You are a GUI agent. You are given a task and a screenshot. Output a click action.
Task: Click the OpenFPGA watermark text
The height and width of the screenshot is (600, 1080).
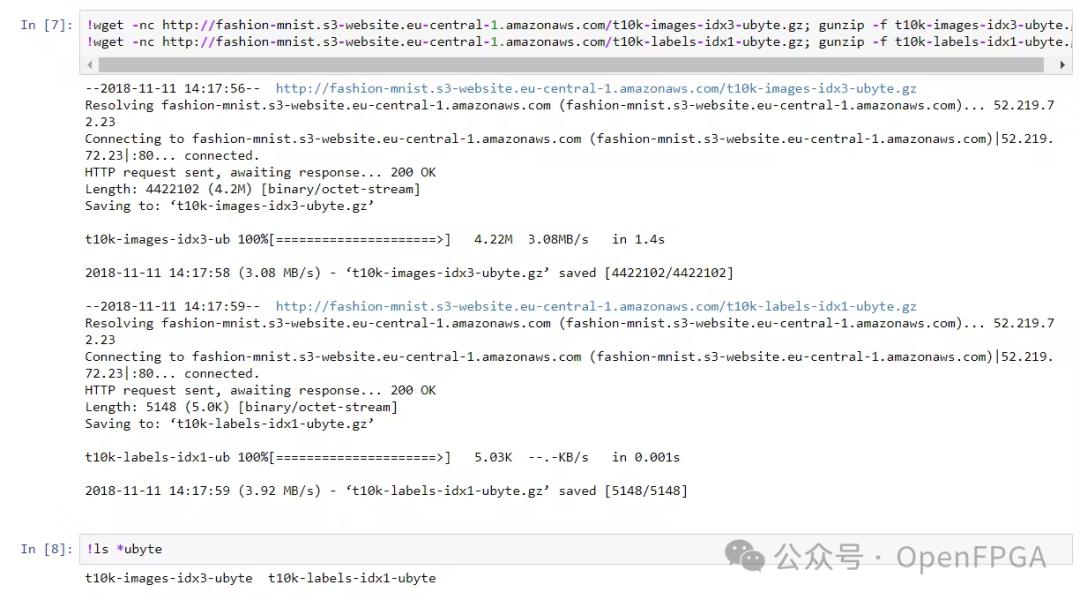click(970, 556)
